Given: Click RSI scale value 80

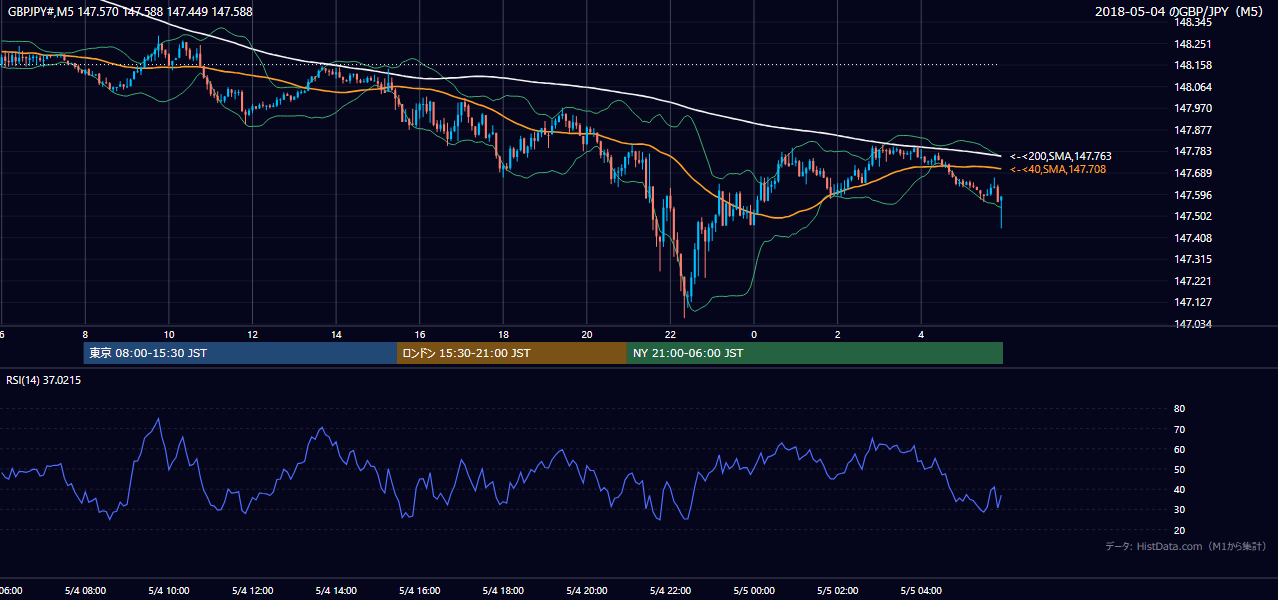Looking at the screenshot, I should point(1179,409).
